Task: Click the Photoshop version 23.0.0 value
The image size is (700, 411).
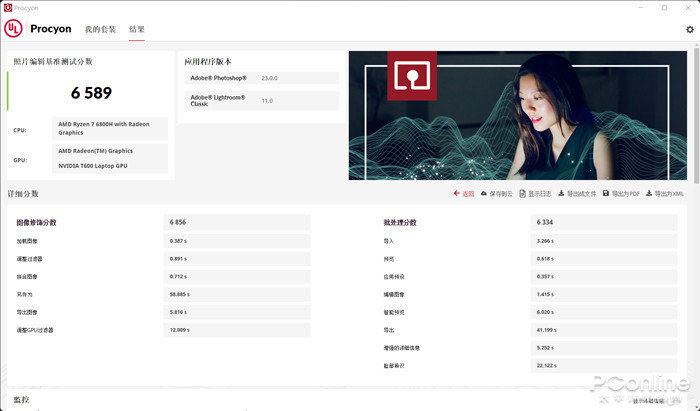Action: pyautogui.click(x=269, y=78)
